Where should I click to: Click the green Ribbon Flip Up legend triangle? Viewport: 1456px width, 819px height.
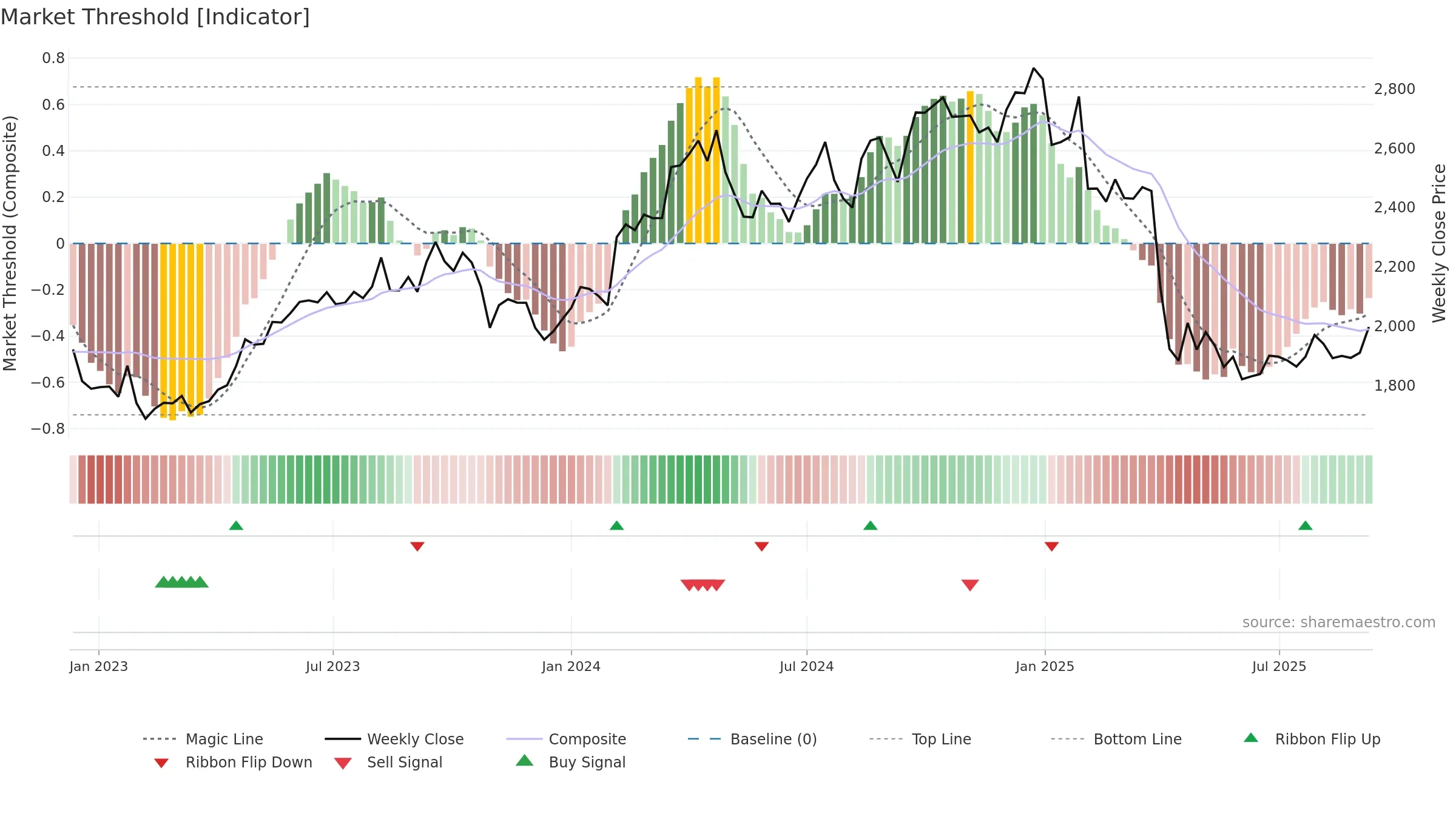click(1251, 738)
